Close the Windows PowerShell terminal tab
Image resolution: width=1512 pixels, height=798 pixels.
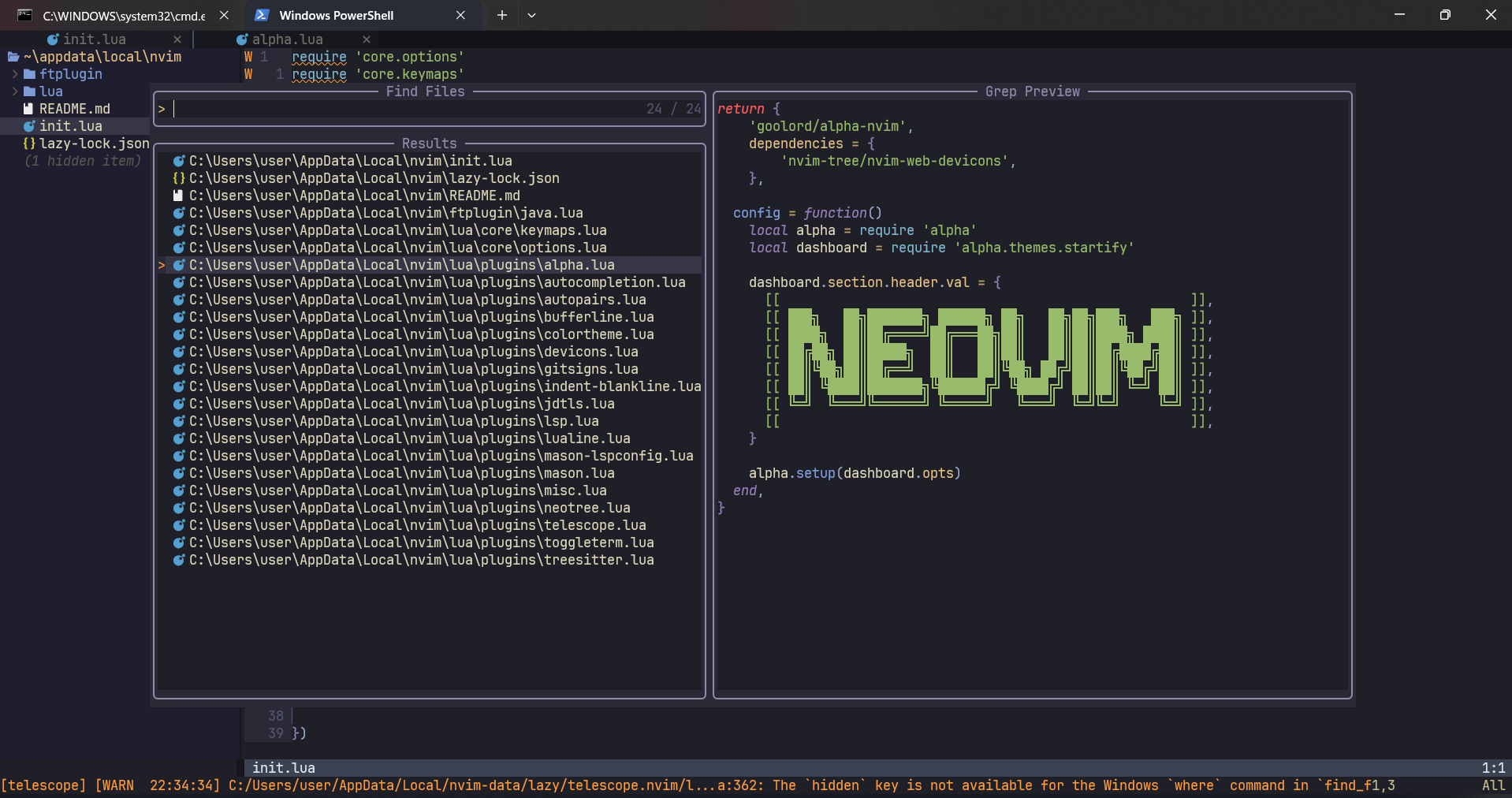pos(460,15)
